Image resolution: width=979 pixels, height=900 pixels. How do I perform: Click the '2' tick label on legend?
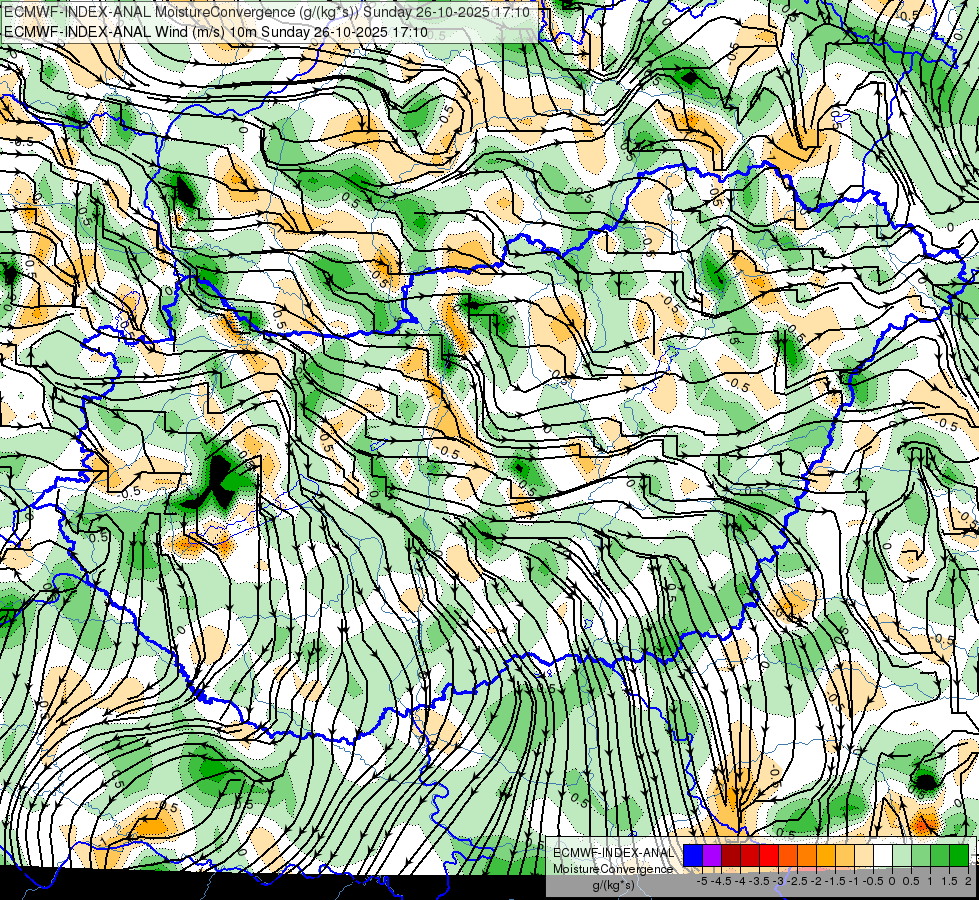[x=968, y=881]
